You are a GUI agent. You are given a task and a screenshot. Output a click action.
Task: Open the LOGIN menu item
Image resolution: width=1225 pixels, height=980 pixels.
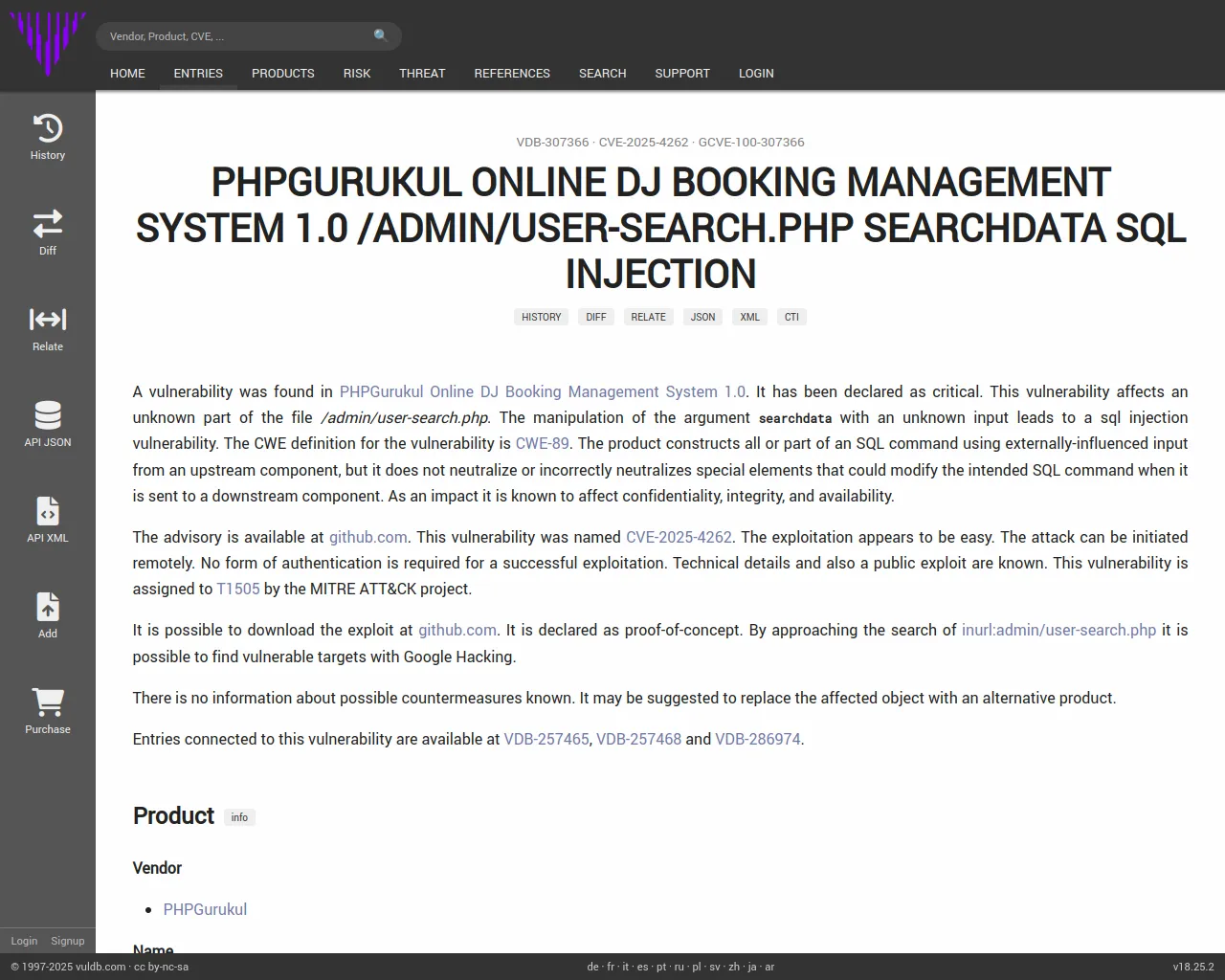coord(756,74)
